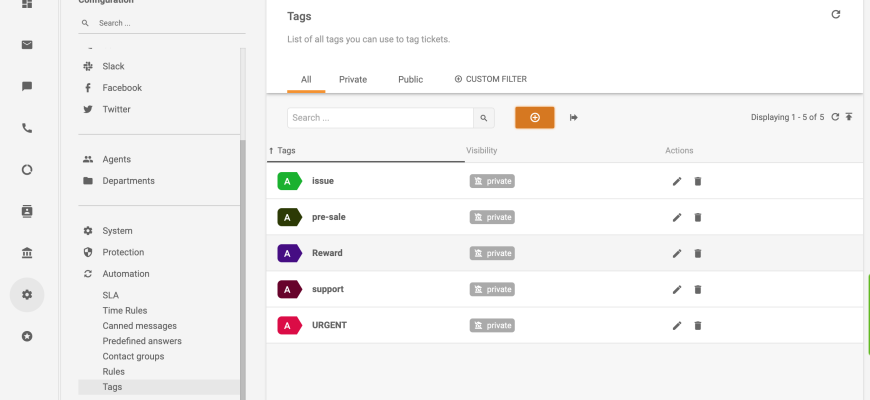Viewport: 870px width, 400px height.
Task: Sort by the Tags column header
Action: pos(286,150)
